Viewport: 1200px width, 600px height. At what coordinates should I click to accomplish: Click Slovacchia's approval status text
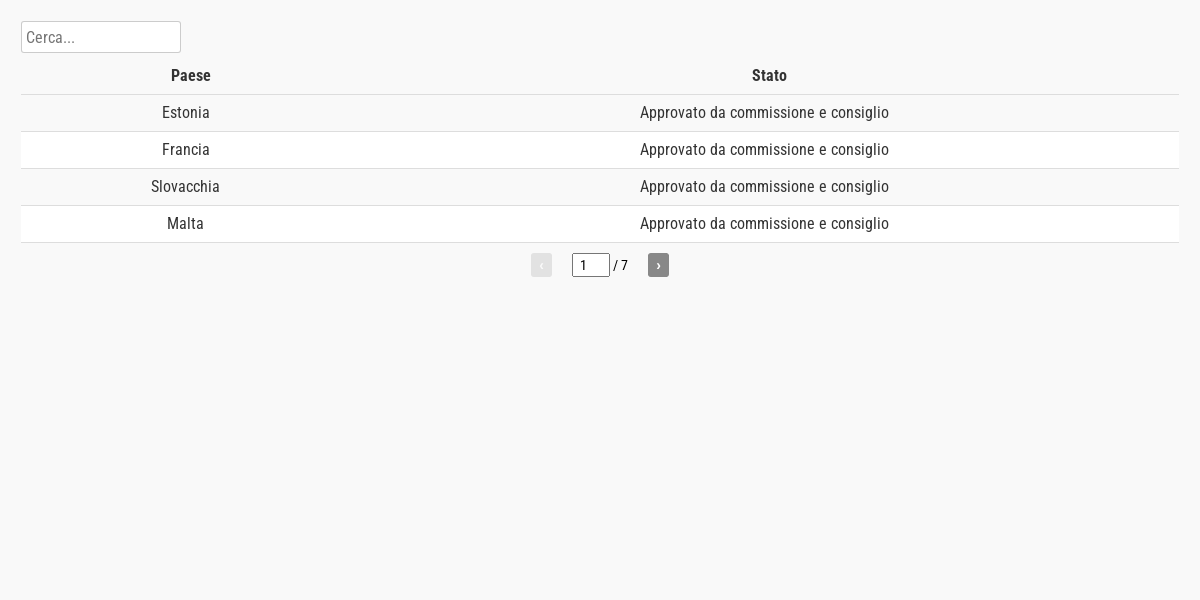(764, 187)
